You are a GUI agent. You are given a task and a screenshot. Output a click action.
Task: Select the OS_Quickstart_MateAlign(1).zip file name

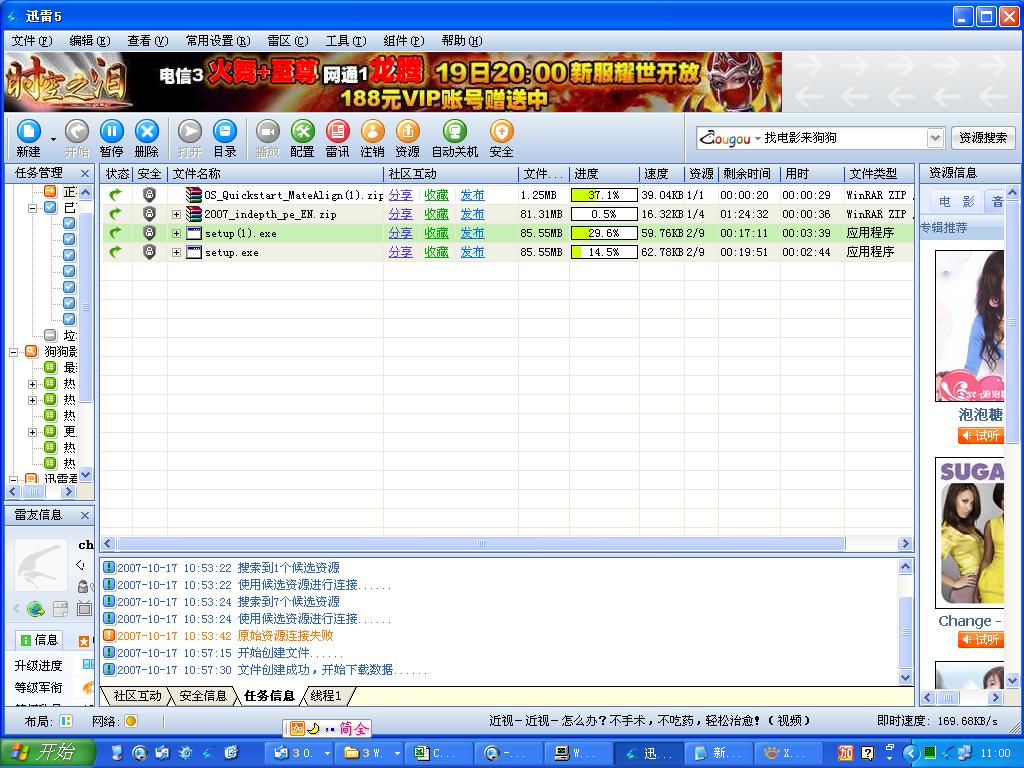(293, 195)
